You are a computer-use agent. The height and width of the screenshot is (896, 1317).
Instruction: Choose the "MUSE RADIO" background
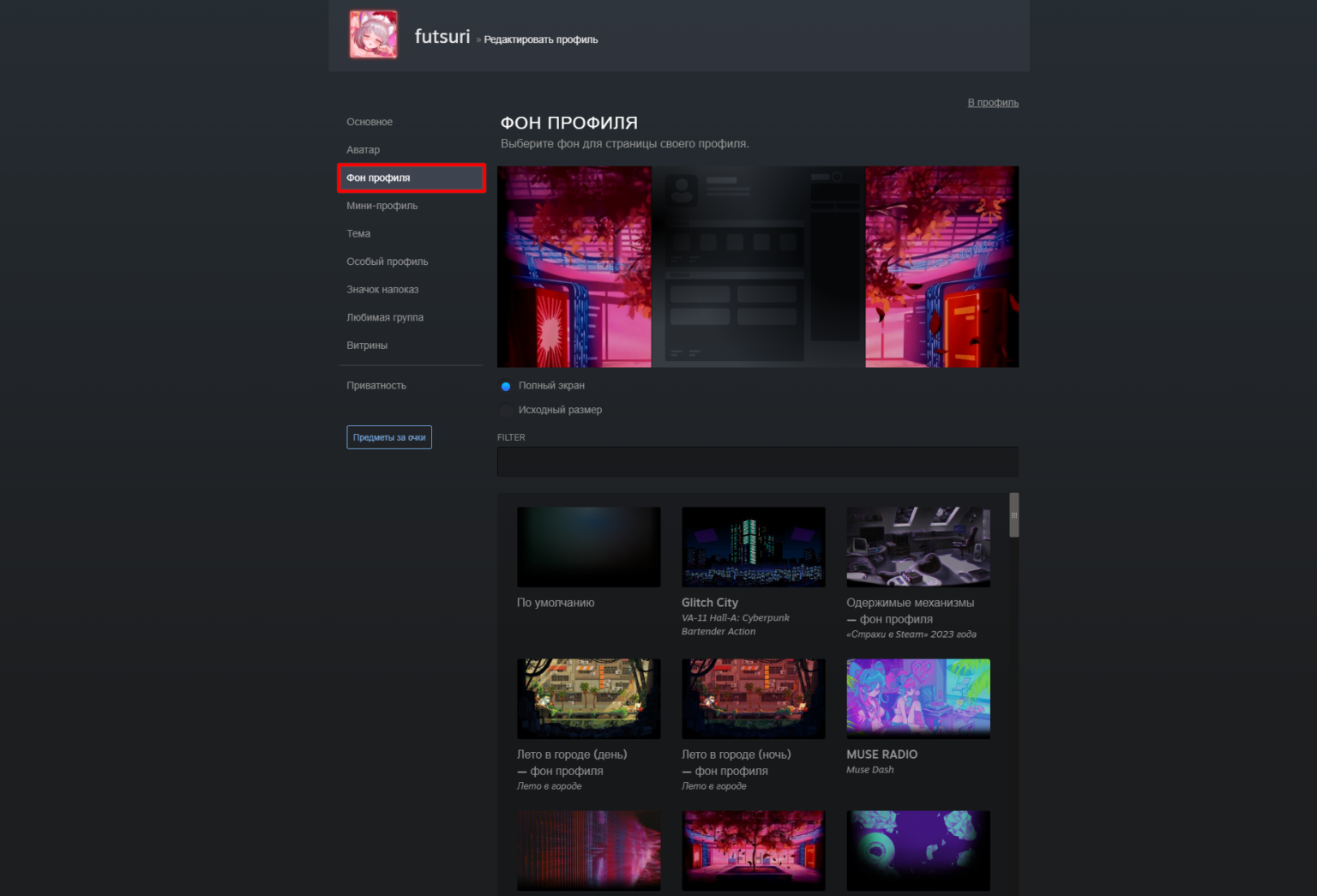click(917, 698)
